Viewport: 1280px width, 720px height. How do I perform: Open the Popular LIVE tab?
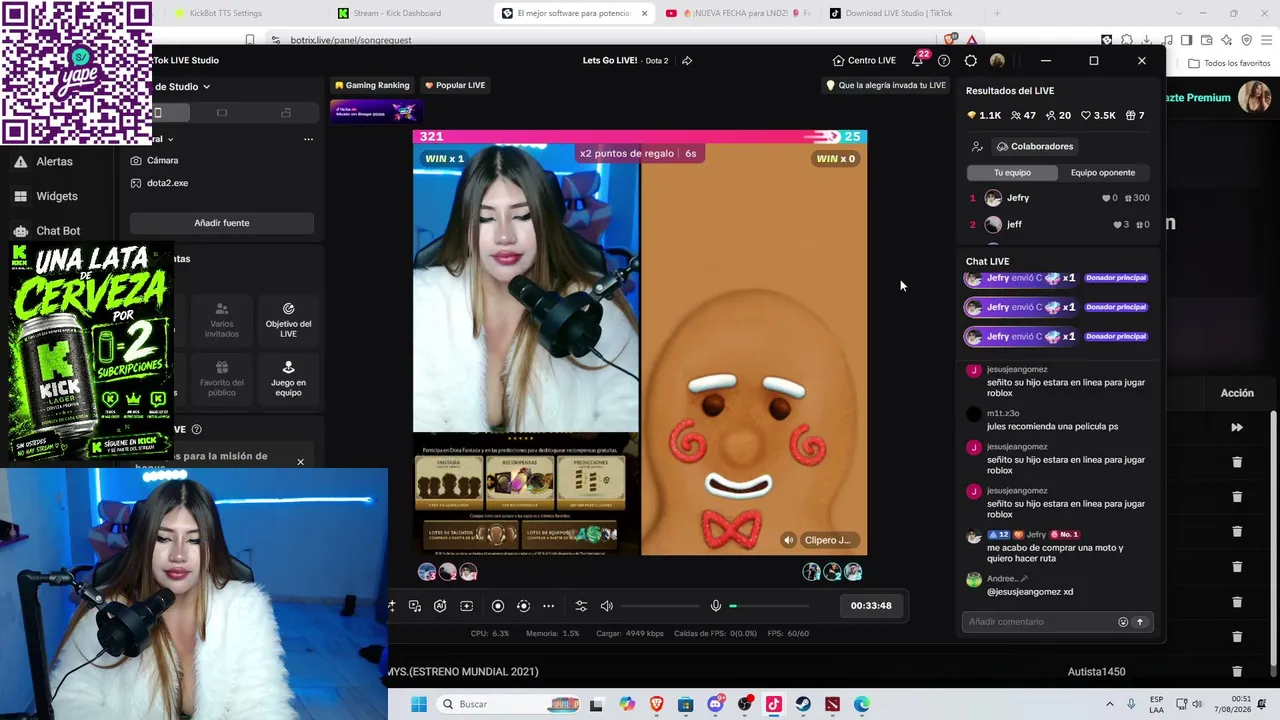point(455,85)
